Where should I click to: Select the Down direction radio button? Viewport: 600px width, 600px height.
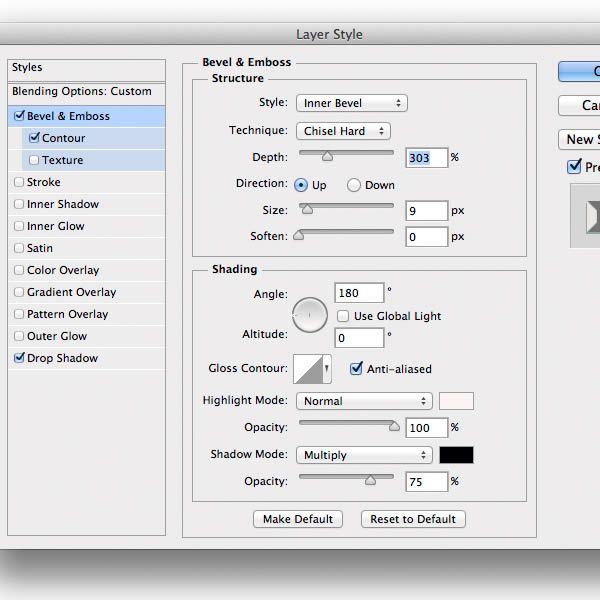coord(354,185)
